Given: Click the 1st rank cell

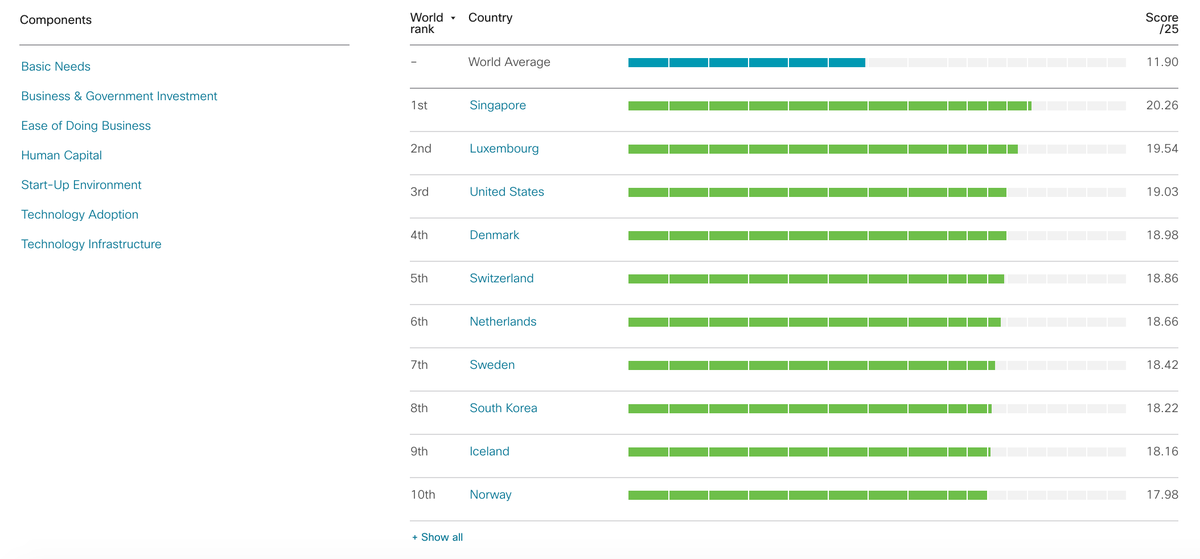Looking at the screenshot, I should coord(418,105).
